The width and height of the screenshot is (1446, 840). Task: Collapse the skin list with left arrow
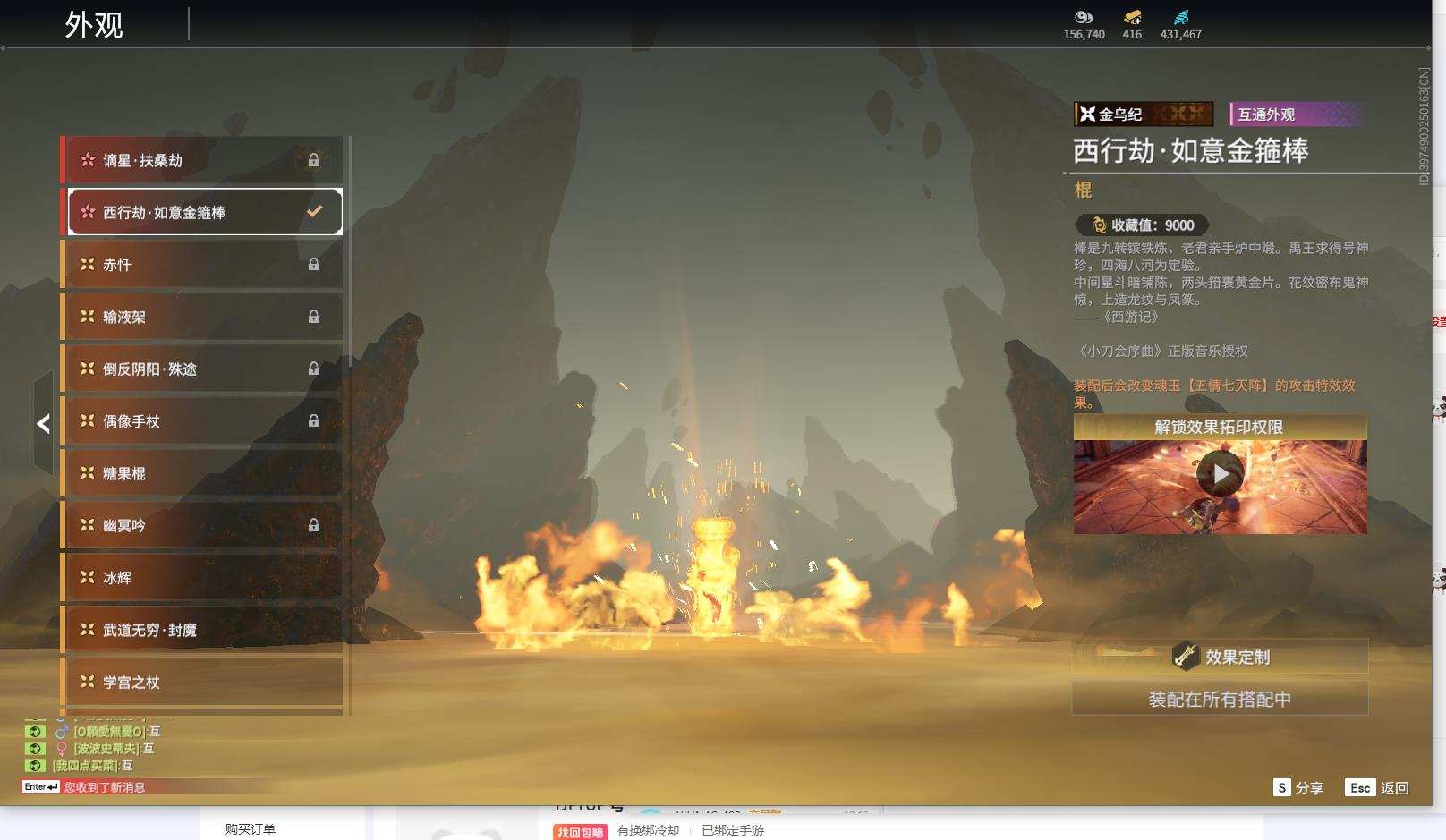42,423
